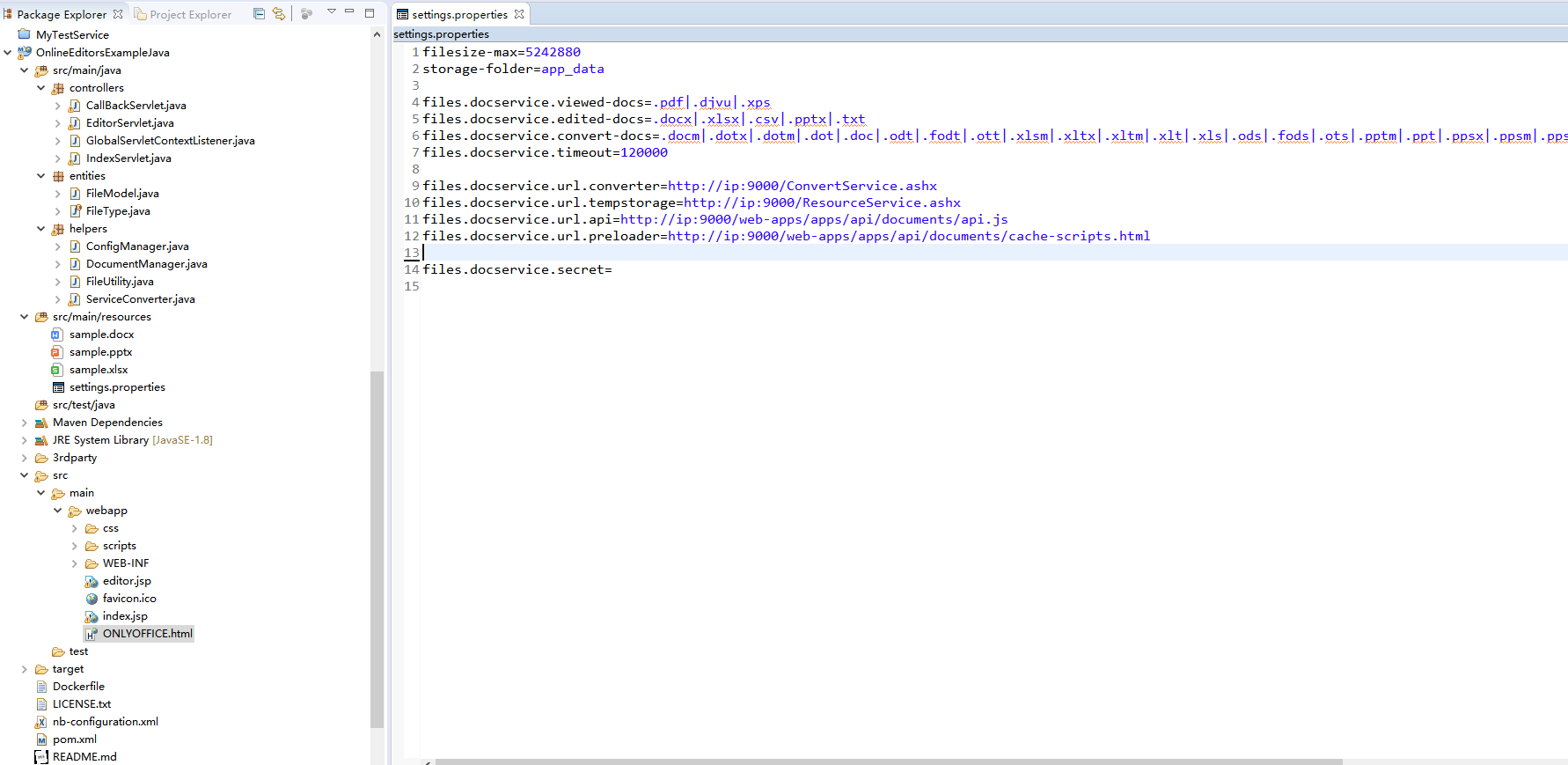Click the 3rdparty folder icon
Screen dimensions: 1568x765
pyautogui.click(x=41, y=458)
